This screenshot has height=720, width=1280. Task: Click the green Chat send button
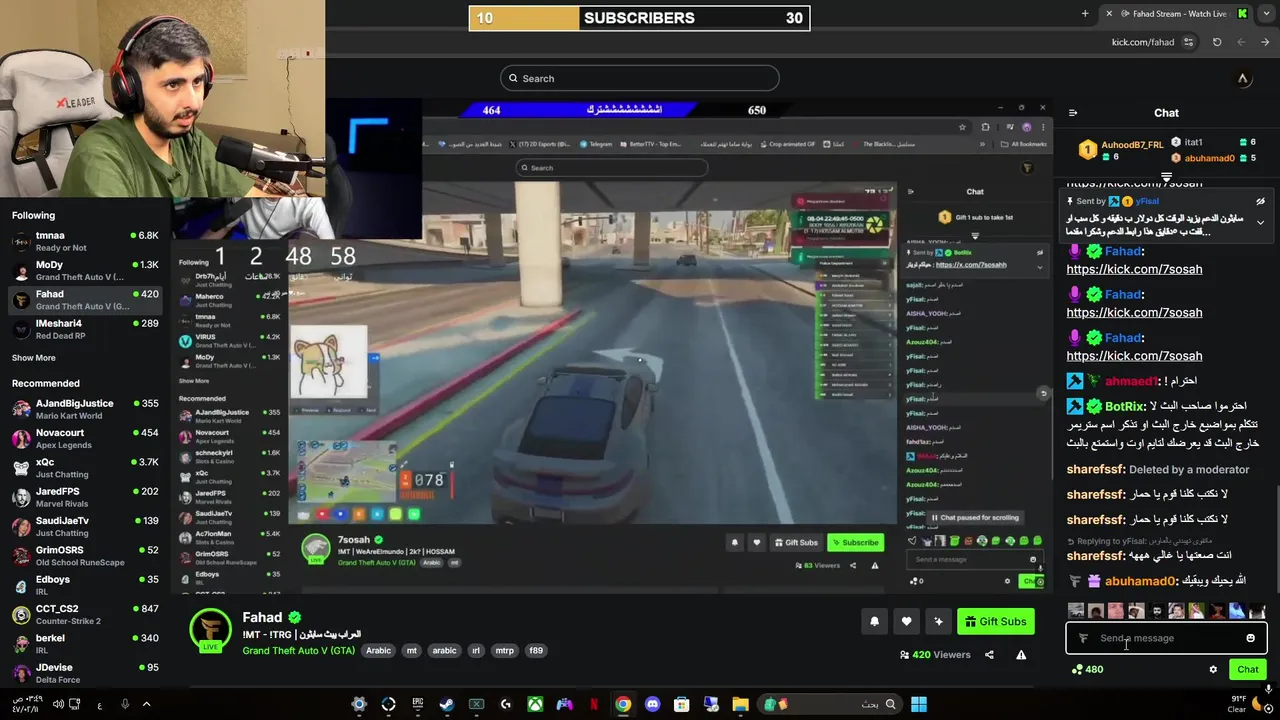pos(1247,669)
